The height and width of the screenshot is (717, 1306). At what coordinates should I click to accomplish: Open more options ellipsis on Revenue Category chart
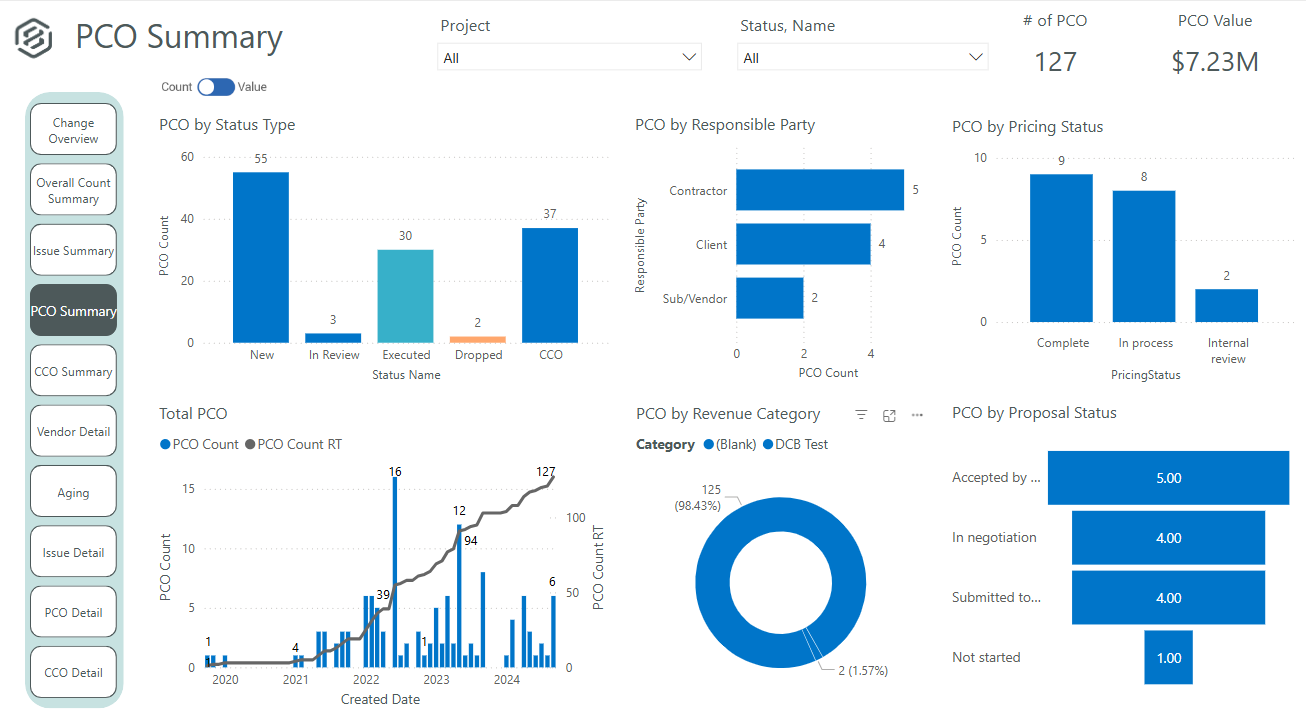[x=917, y=415]
